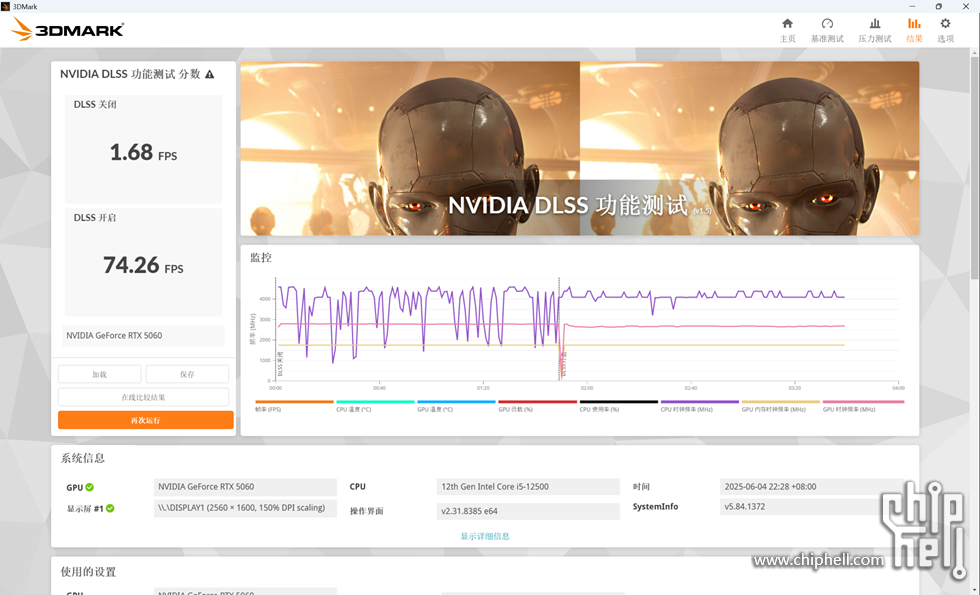Click the \\.\DISPLAY1 (2560 × 1600) display field
This screenshot has height=595, width=980.
[x=245, y=508]
